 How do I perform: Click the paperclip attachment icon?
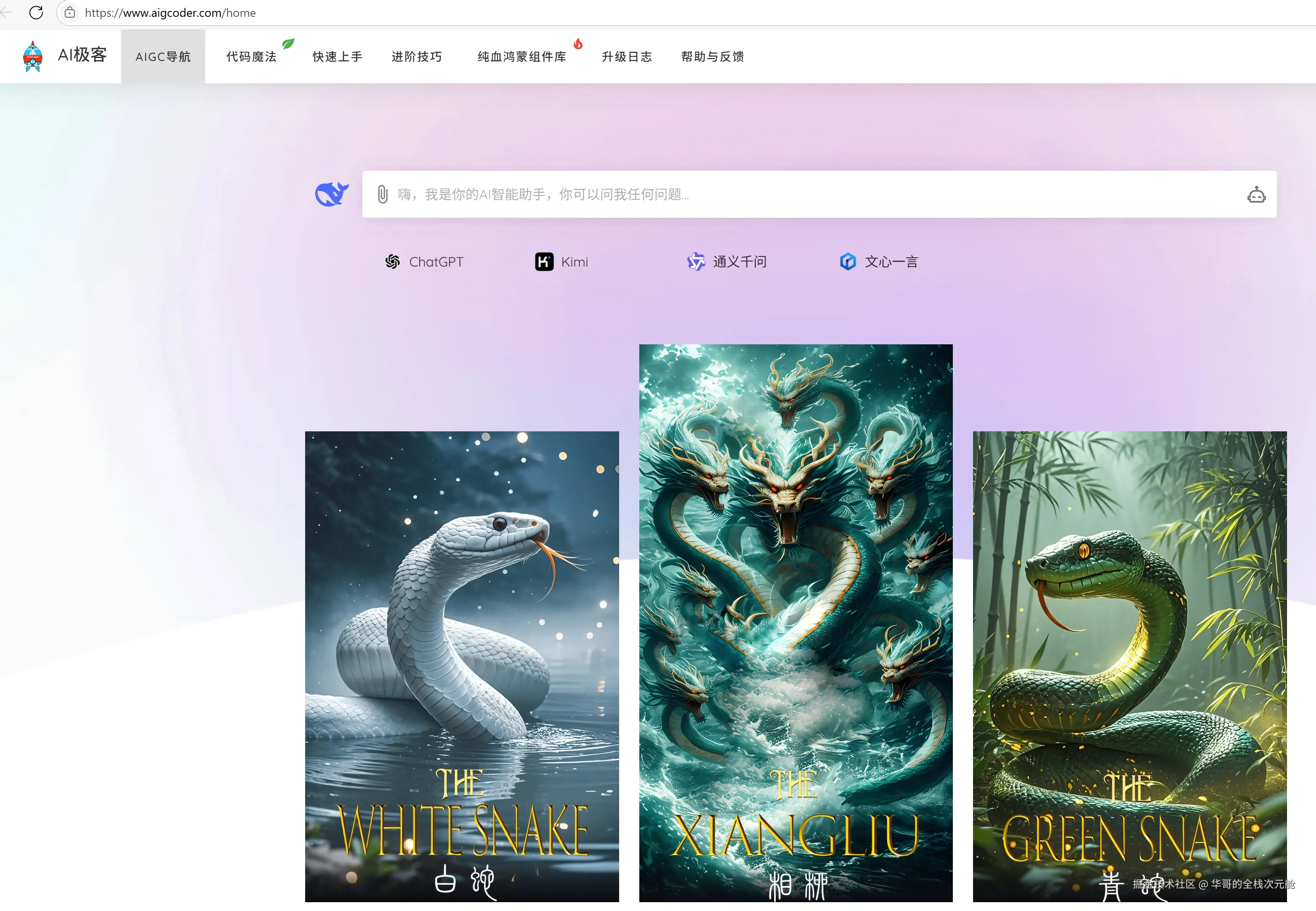pyautogui.click(x=382, y=195)
